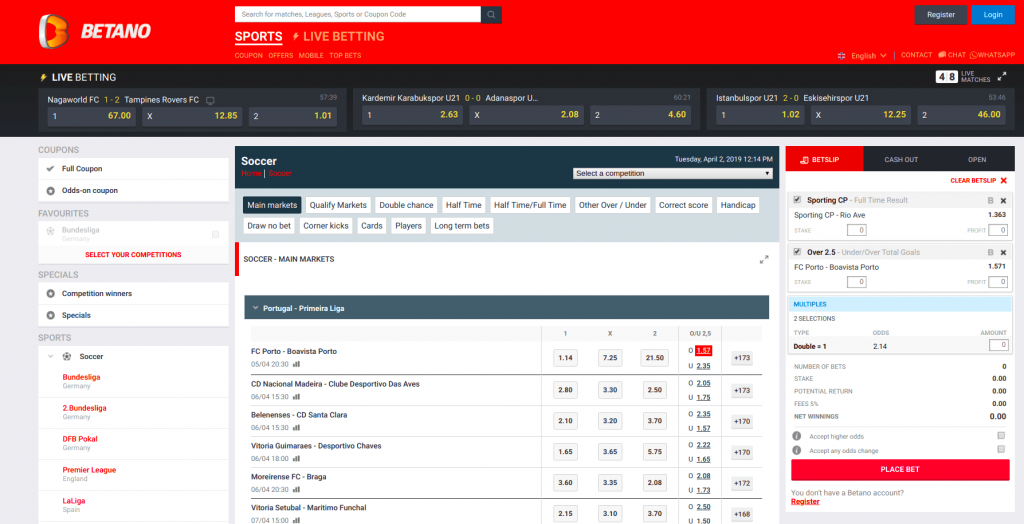Select under 2.35 odds for FC Porto match
Viewport: 1024px width, 524px height.
coord(703,366)
